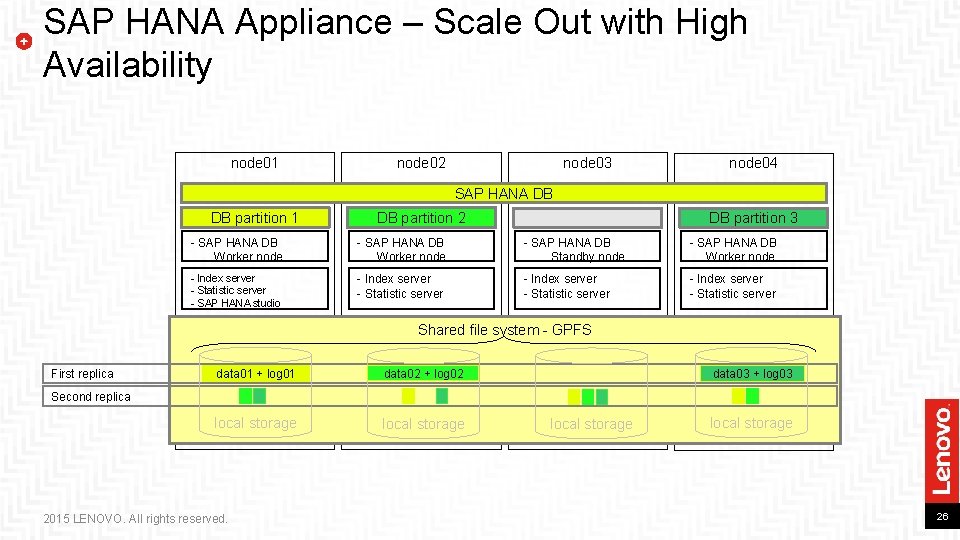This screenshot has height=540, width=960.
Task: Click local storage label under node04
Action: pyautogui.click(x=751, y=423)
